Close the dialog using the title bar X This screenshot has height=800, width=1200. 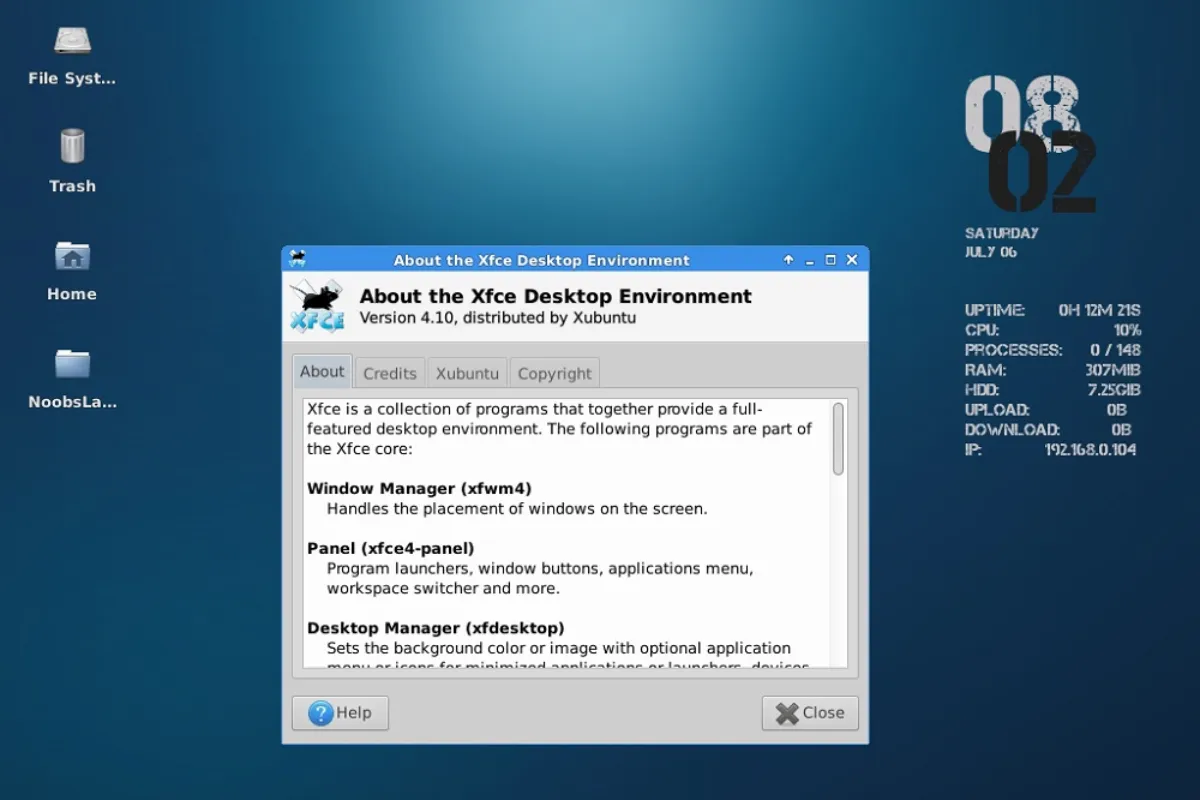click(852, 260)
